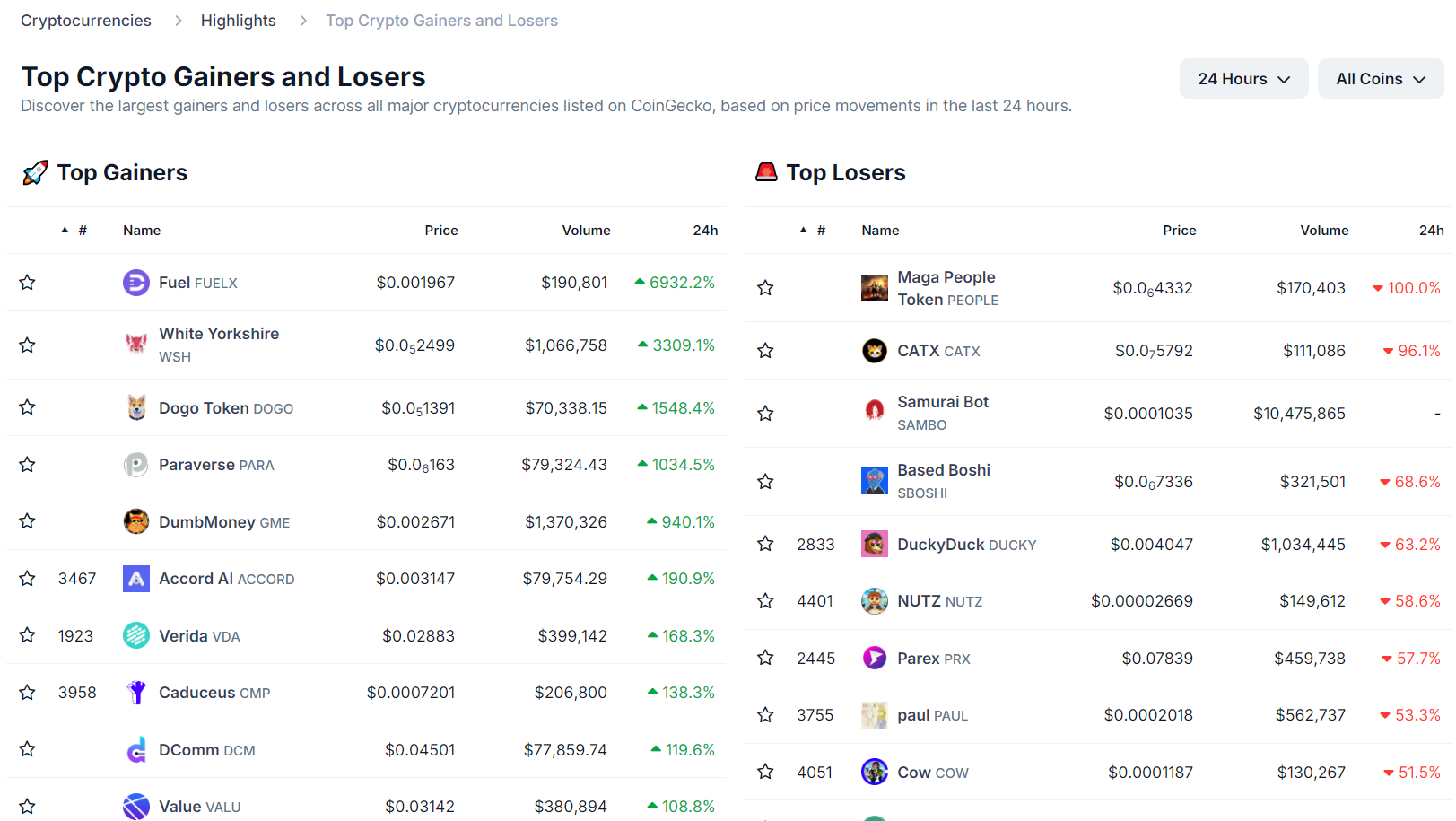Image resolution: width=1456 pixels, height=821 pixels.
Task: Go to Highlights breadcrumb
Action: pos(239,21)
